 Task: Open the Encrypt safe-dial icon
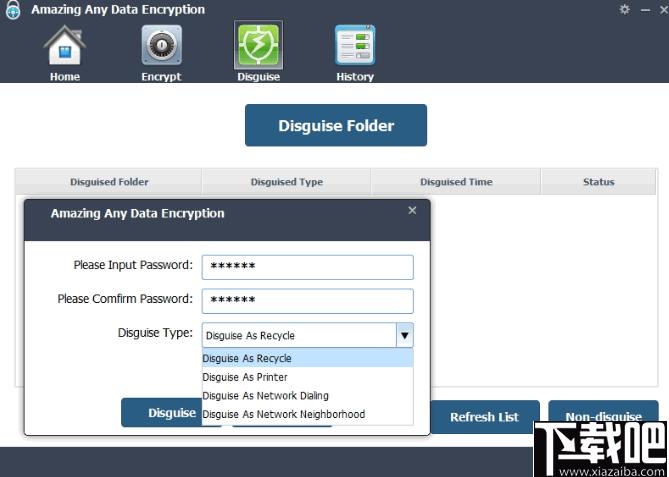[162, 44]
